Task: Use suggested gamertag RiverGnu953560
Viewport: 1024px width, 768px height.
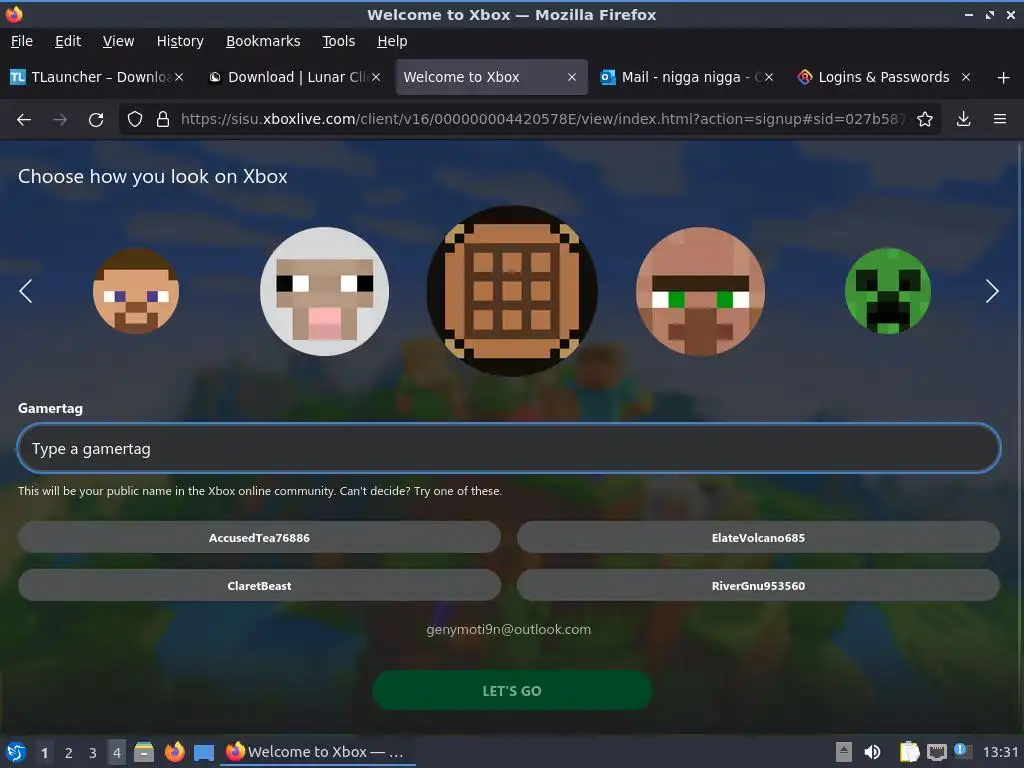Action: 758,586
